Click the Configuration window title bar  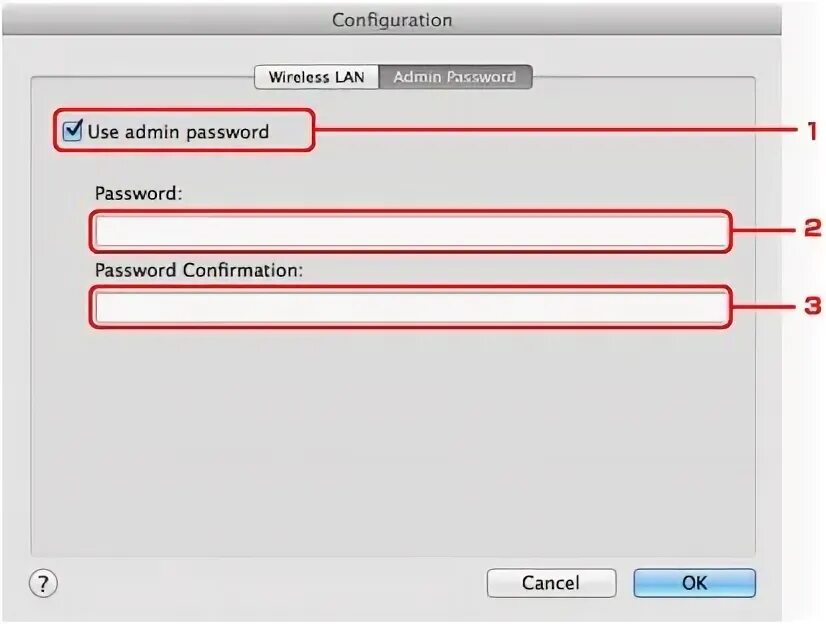[x=391, y=20]
